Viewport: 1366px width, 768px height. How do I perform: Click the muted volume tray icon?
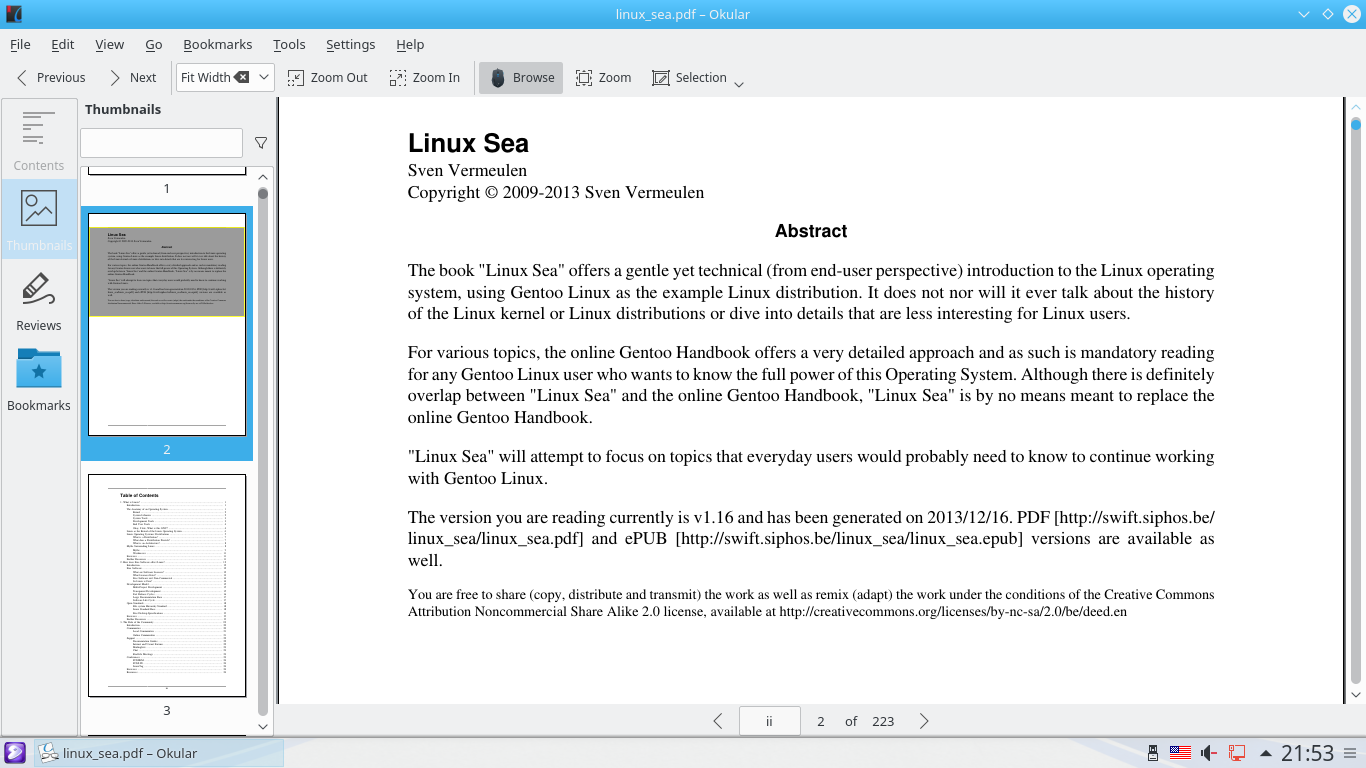(1209, 753)
